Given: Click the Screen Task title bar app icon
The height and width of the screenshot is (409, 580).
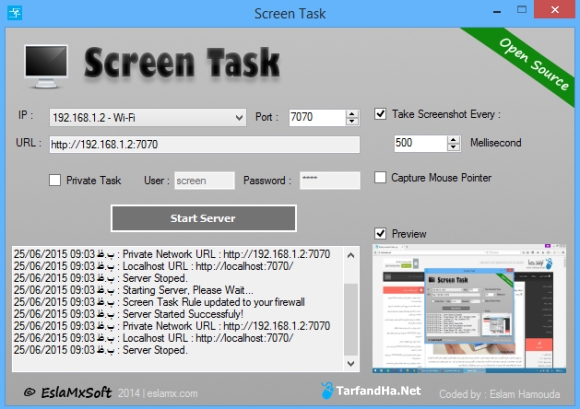Looking at the screenshot, I should click(14, 13).
